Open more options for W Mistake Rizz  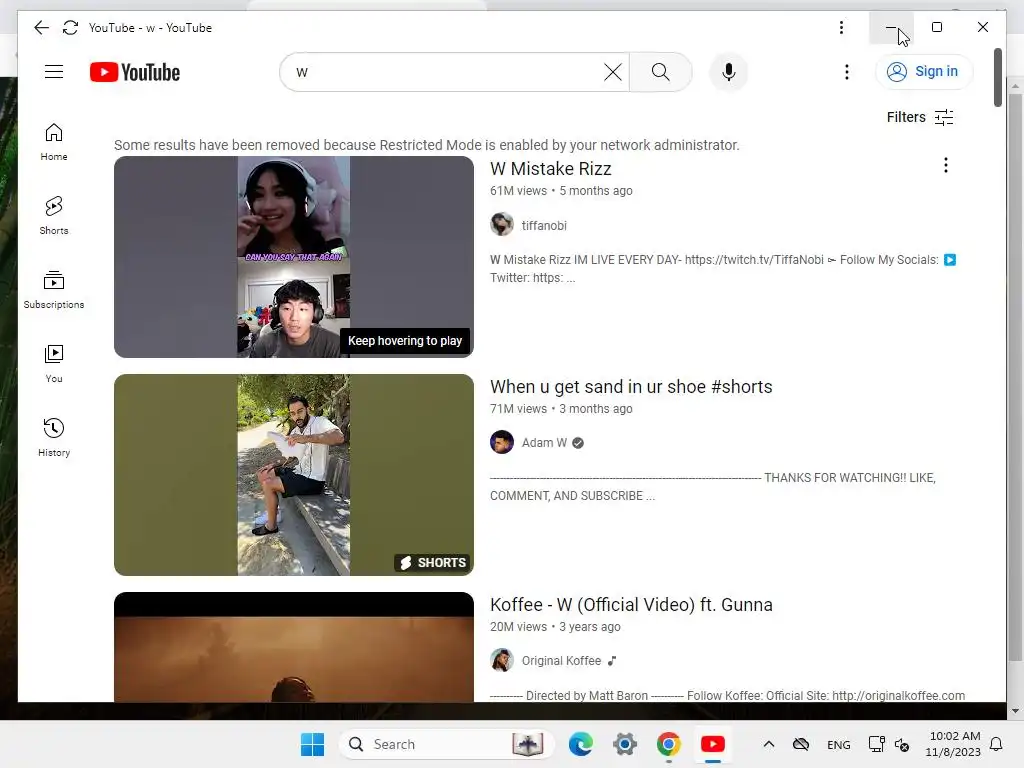(x=945, y=165)
